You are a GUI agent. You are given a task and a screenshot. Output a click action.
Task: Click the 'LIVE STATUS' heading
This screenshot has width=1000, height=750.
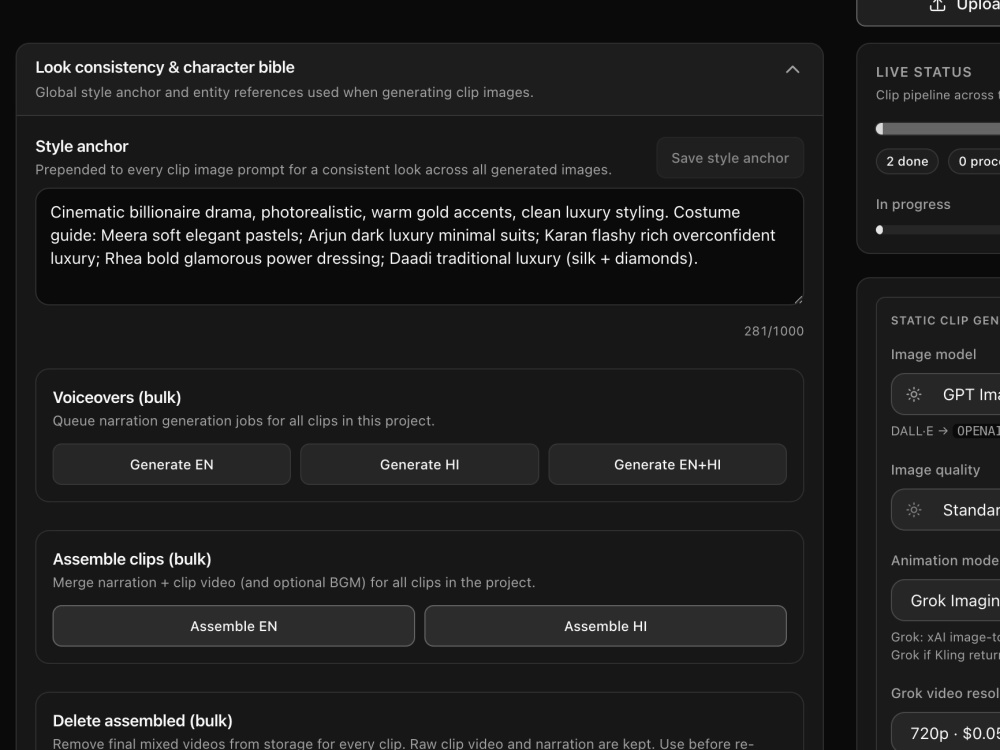pos(923,72)
